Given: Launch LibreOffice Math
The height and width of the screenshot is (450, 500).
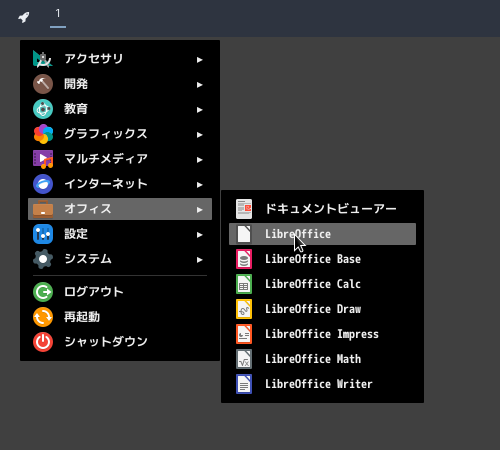Looking at the screenshot, I should click(x=322, y=359).
